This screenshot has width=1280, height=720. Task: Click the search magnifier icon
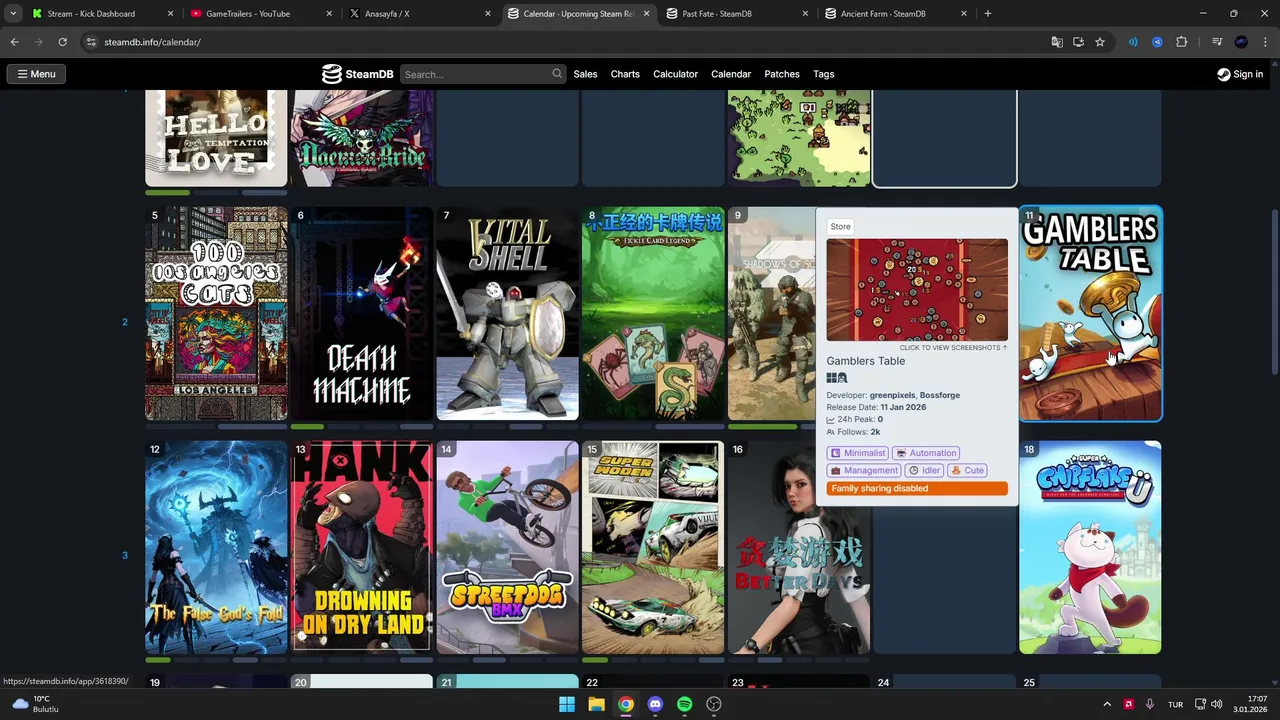click(557, 74)
